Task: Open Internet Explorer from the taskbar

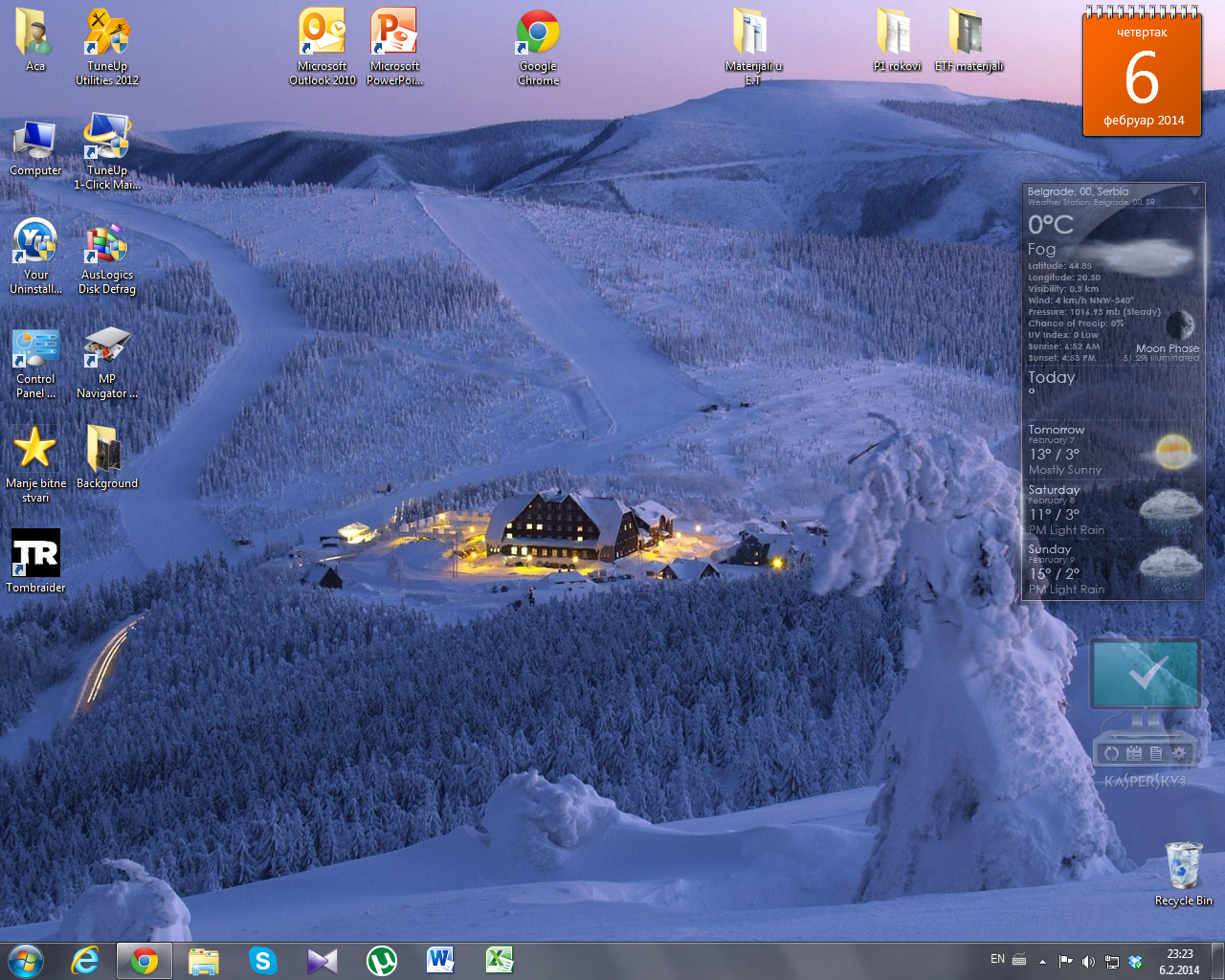Action: (85, 960)
